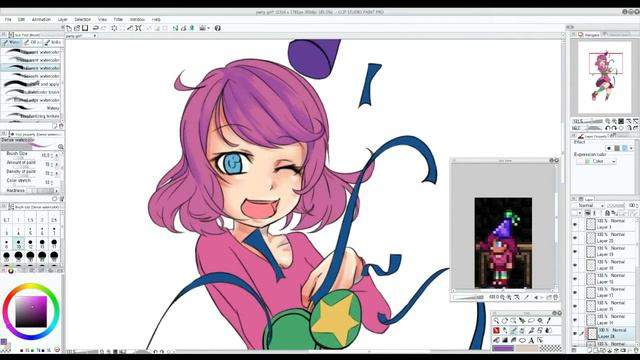This screenshot has width=640, height=360.
Task: Click the New file icon in the command bar
Action: (69, 28)
